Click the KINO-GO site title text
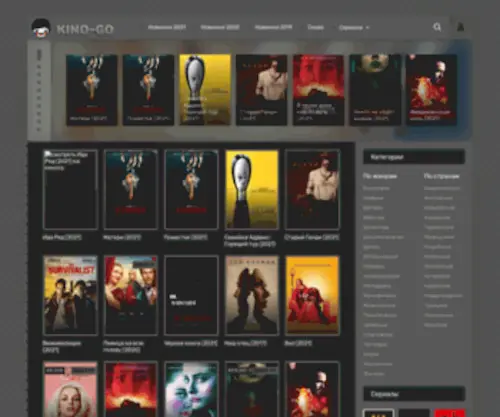 pos(85,29)
